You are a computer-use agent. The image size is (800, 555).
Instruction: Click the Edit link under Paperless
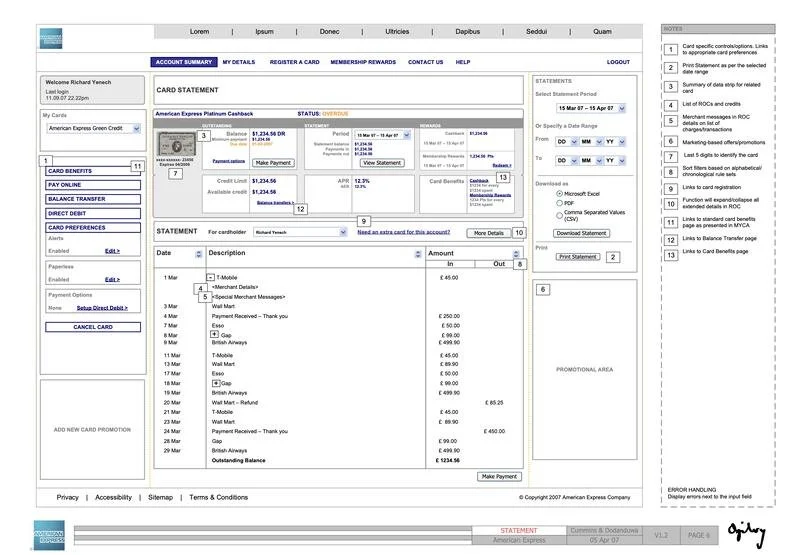click(x=112, y=280)
